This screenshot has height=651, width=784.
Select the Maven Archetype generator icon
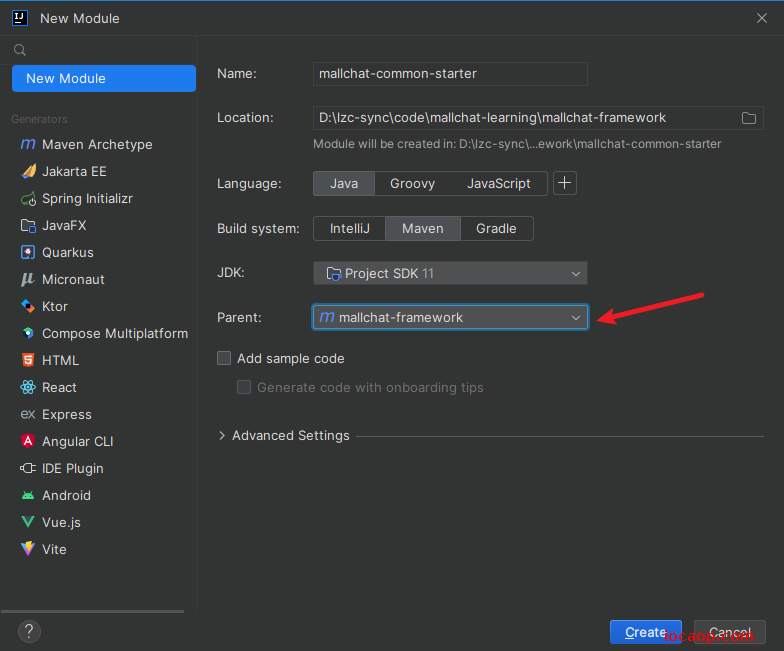click(28, 144)
